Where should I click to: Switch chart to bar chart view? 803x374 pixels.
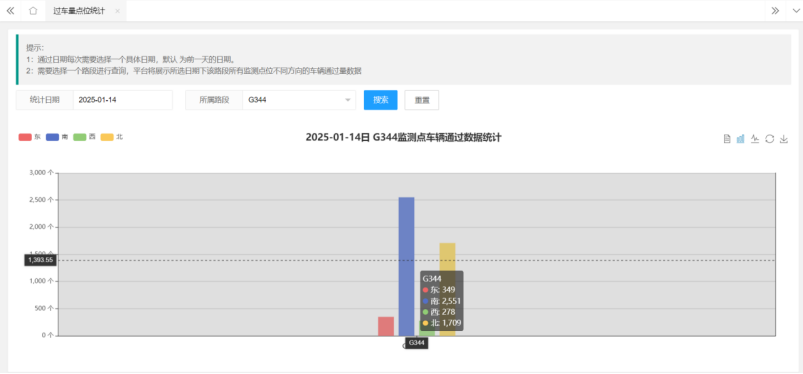[741, 139]
